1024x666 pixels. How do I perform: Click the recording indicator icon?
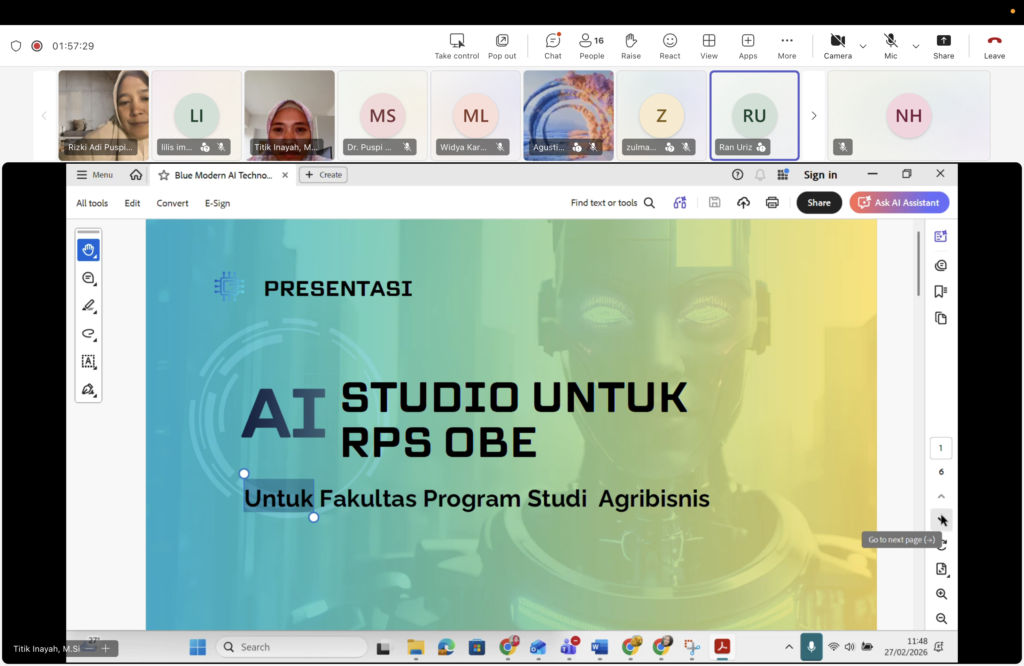click(x=37, y=46)
